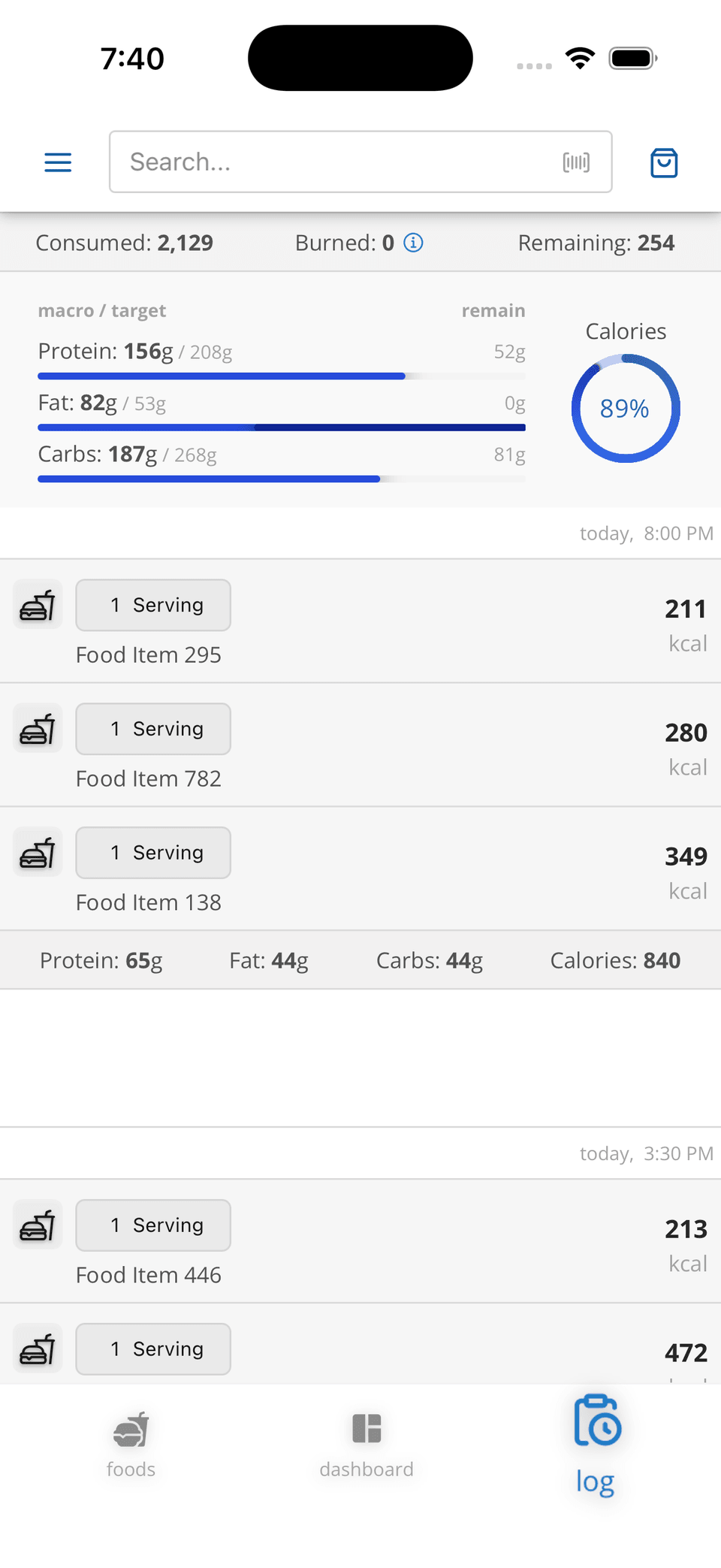Image resolution: width=721 pixels, height=1568 pixels.
Task: Open serving selector for Food Item 138
Action: [x=153, y=853]
